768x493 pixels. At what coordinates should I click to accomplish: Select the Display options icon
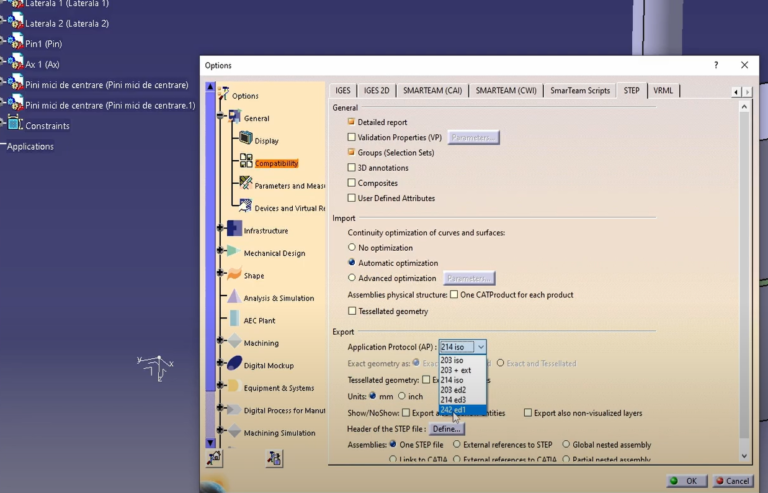pyautogui.click(x=246, y=139)
